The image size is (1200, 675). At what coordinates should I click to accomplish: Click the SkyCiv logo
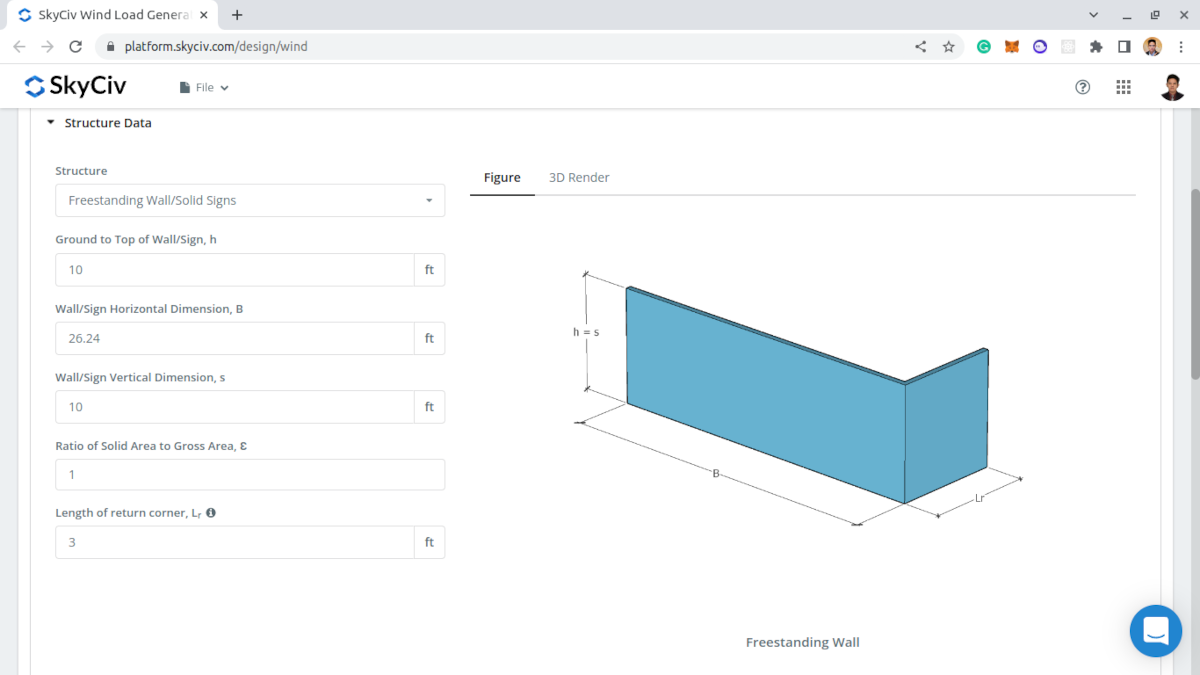75,87
